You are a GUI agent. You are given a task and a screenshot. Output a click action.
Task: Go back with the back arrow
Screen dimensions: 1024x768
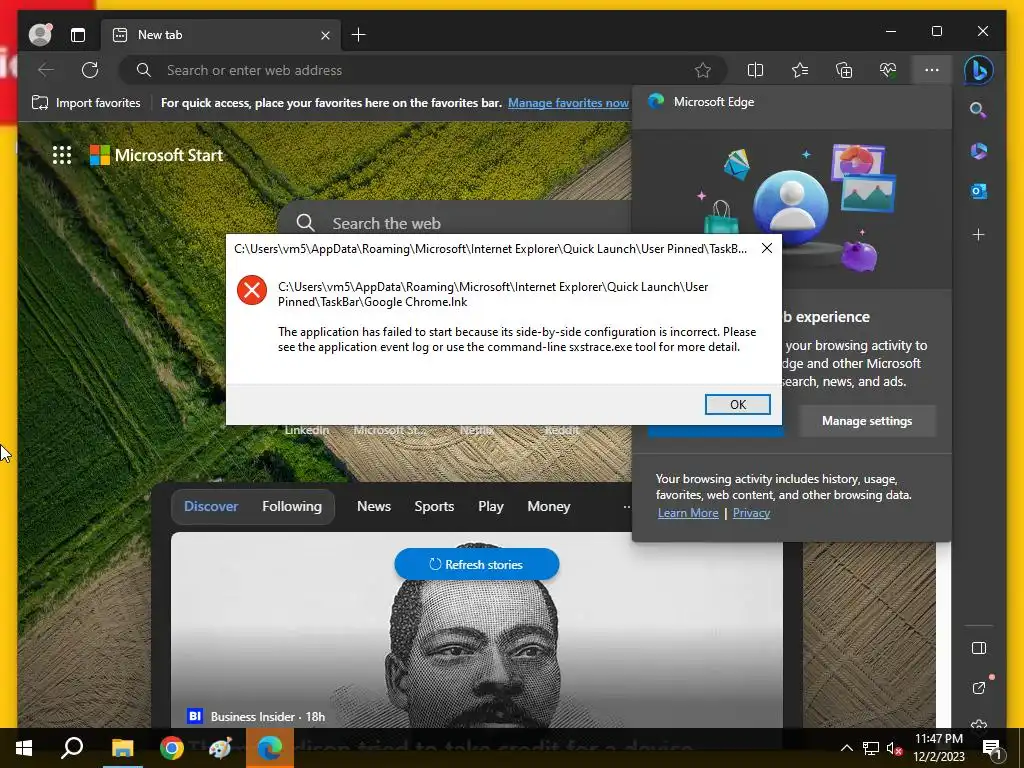[x=46, y=70]
